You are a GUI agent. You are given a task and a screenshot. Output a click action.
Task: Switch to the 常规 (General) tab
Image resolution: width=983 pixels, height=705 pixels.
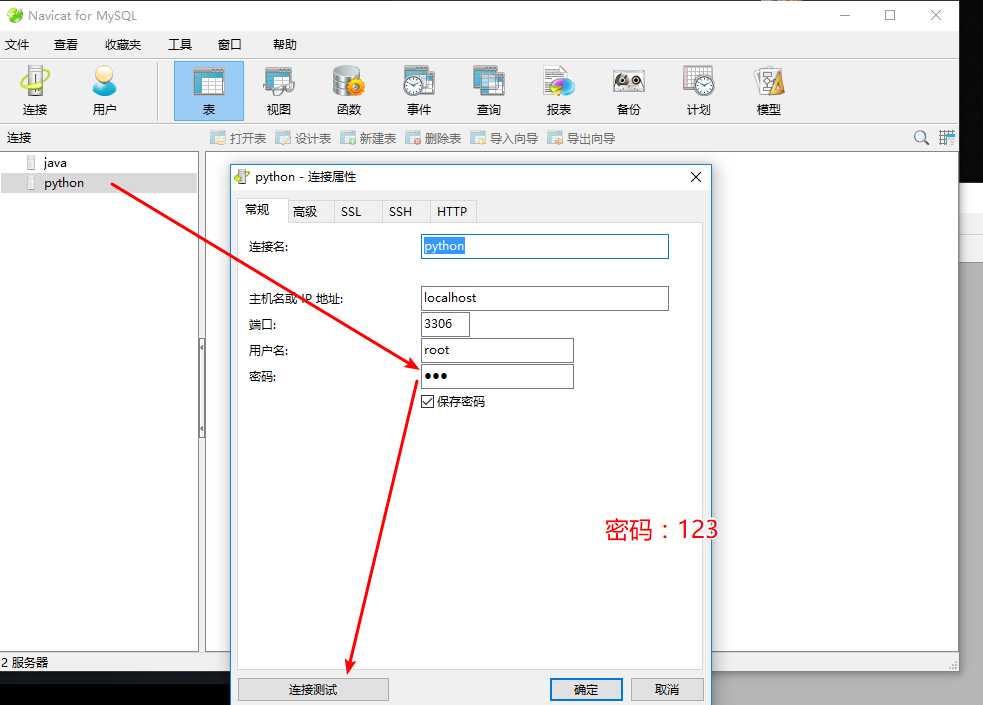click(x=263, y=210)
